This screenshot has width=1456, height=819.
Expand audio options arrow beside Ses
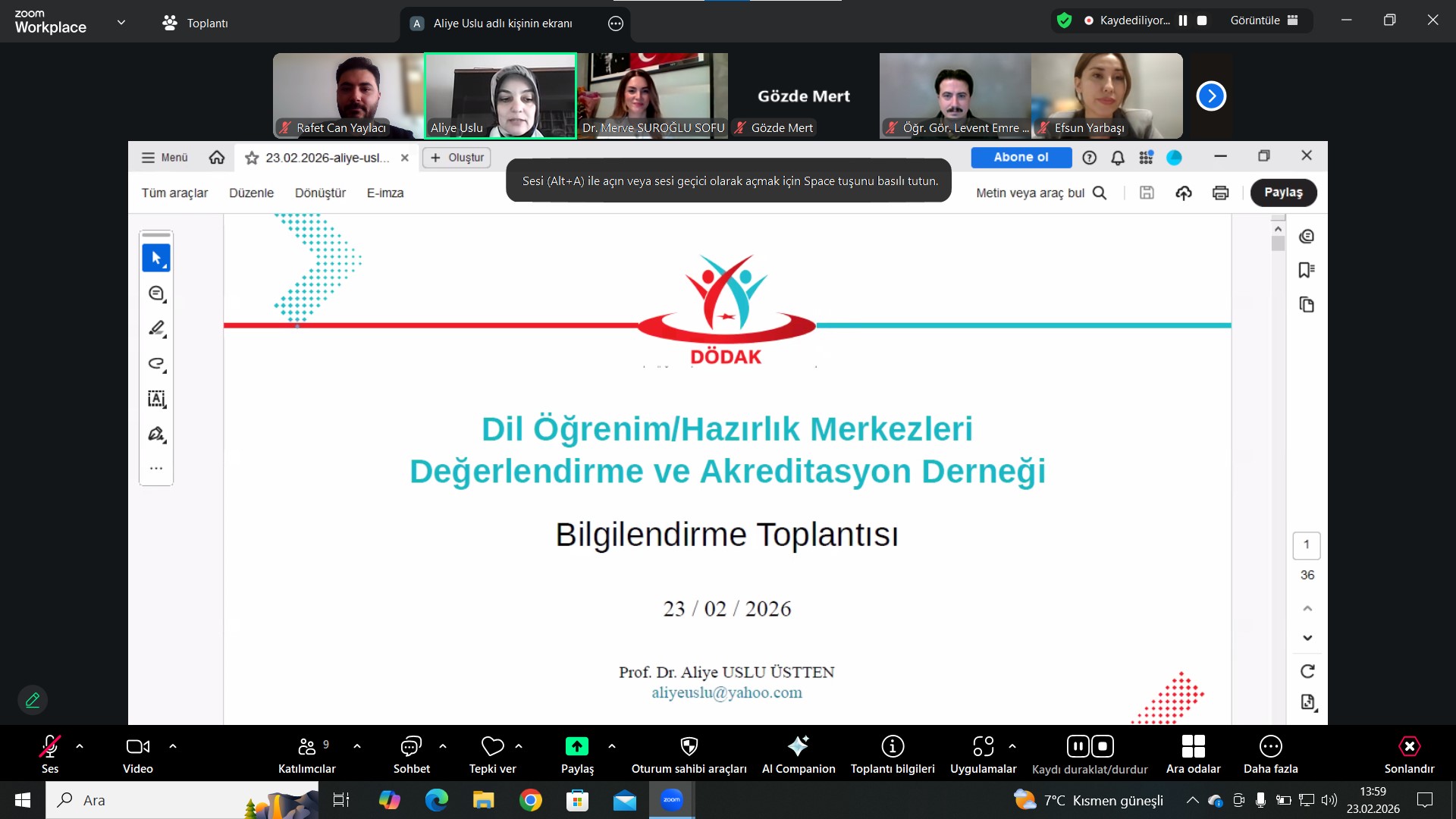coord(80,746)
